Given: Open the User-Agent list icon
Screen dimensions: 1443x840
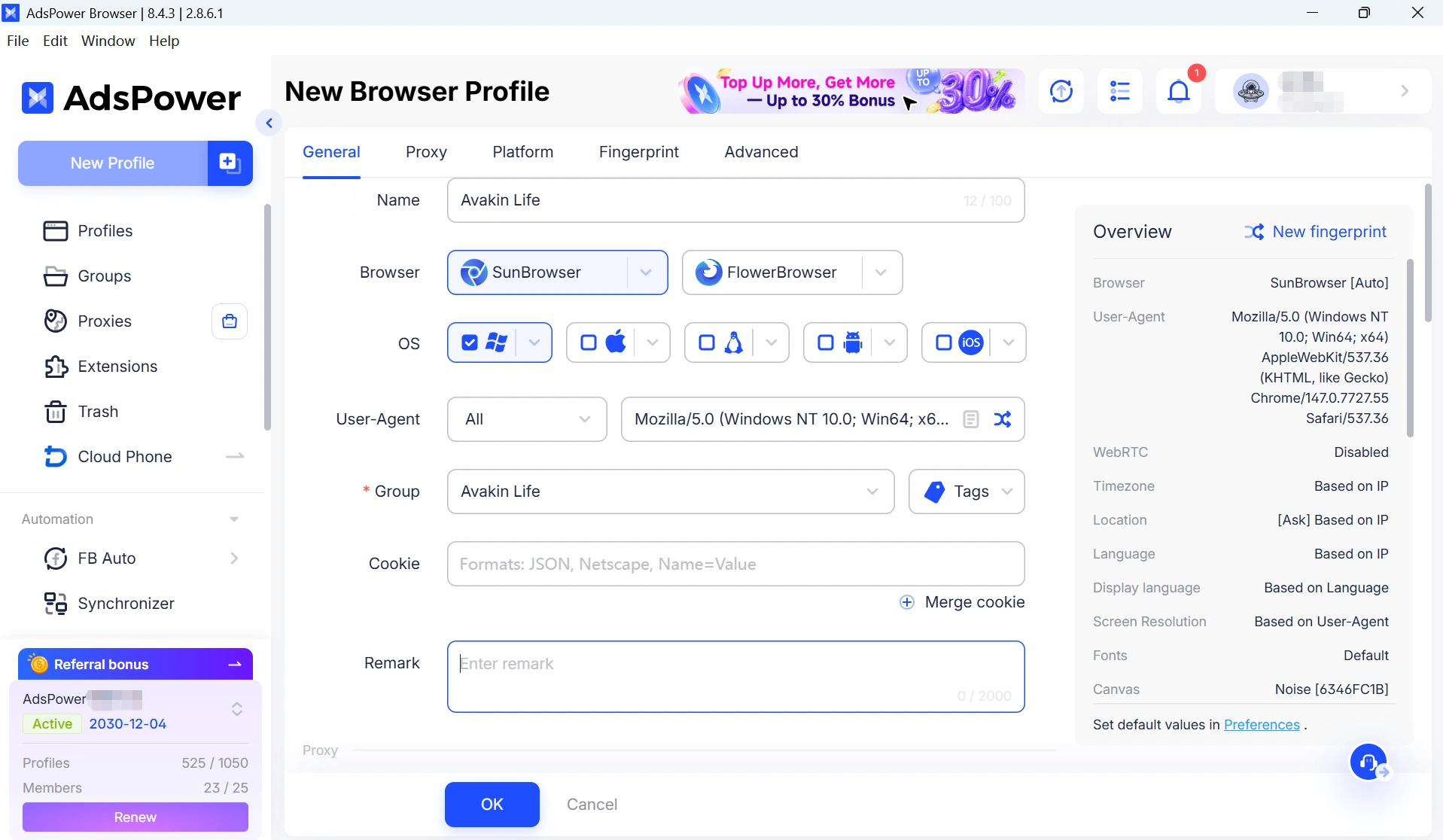Looking at the screenshot, I should tap(971, 419).
